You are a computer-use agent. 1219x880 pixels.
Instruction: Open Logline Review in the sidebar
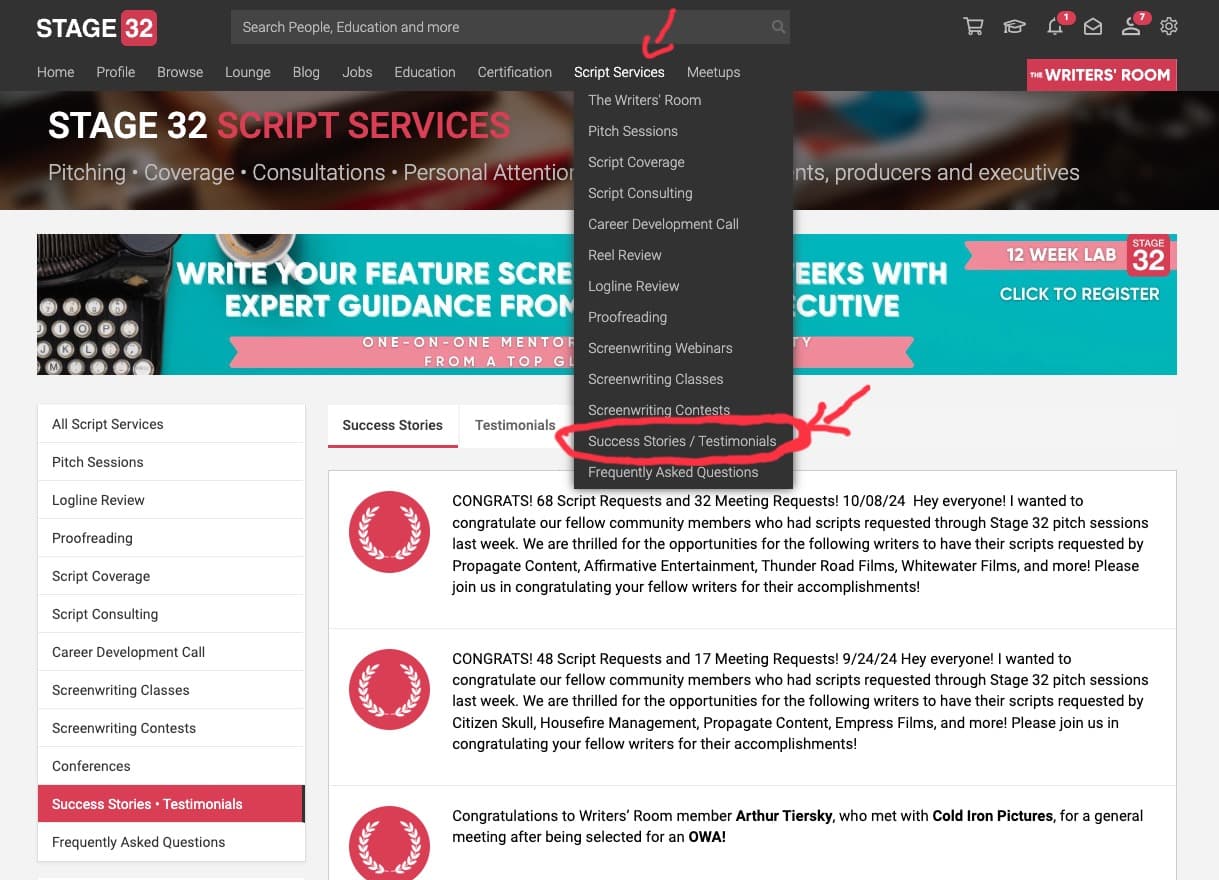click(x=171, y=500)
